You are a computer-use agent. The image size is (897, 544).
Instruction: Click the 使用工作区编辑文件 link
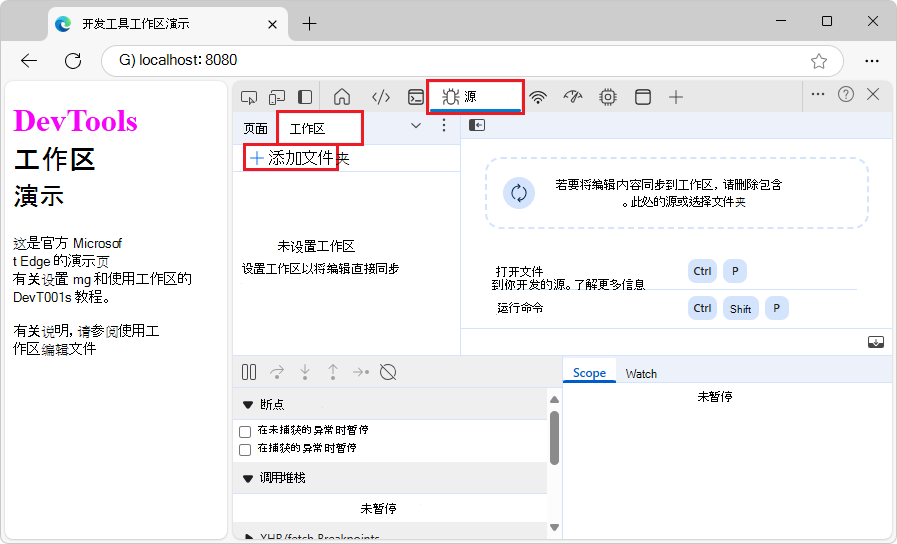pos(86,340)
